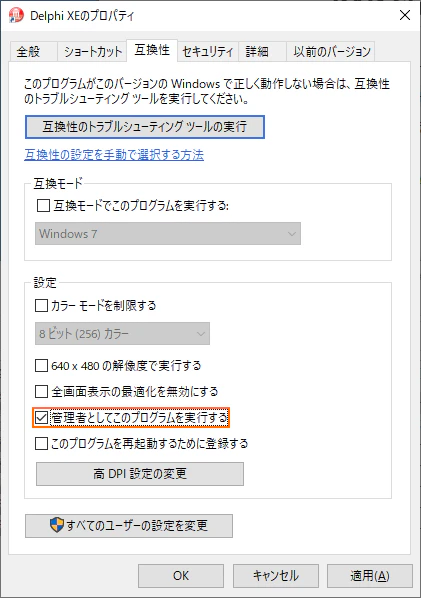Confirm with the OK button
Viewport: 421px width, 598px height.
pyautogui.click(x=181, y=575)
